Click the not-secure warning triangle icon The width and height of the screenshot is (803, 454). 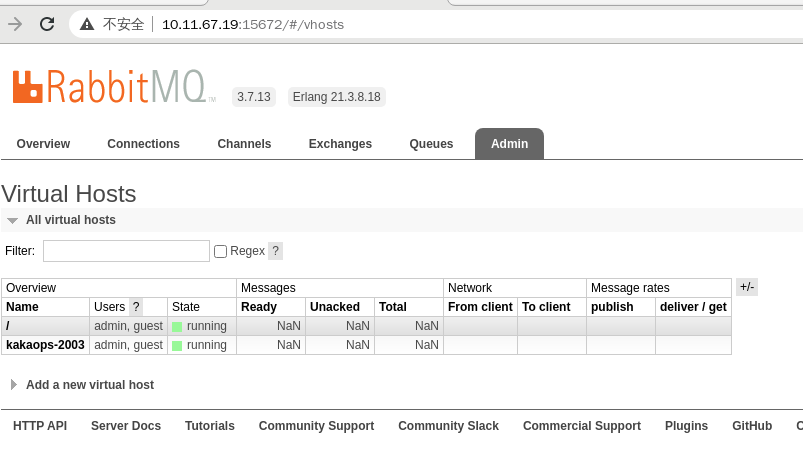87,24
